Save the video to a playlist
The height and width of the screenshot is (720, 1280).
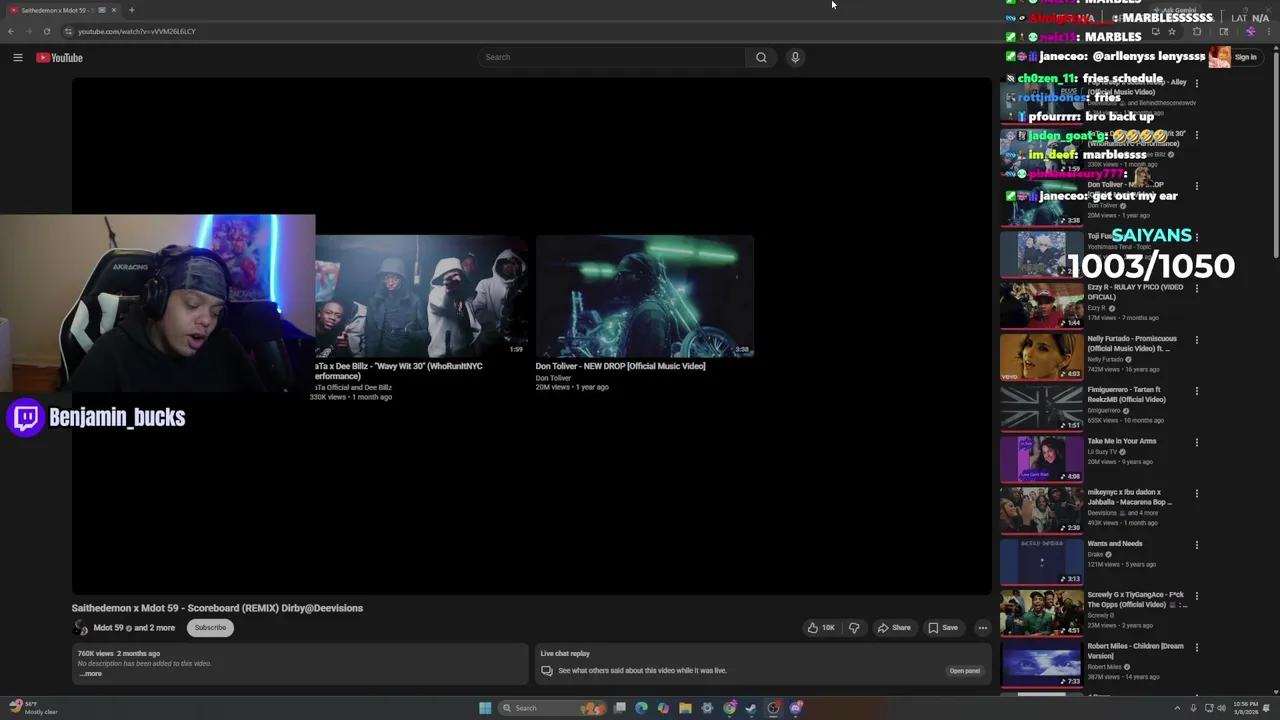943,628
